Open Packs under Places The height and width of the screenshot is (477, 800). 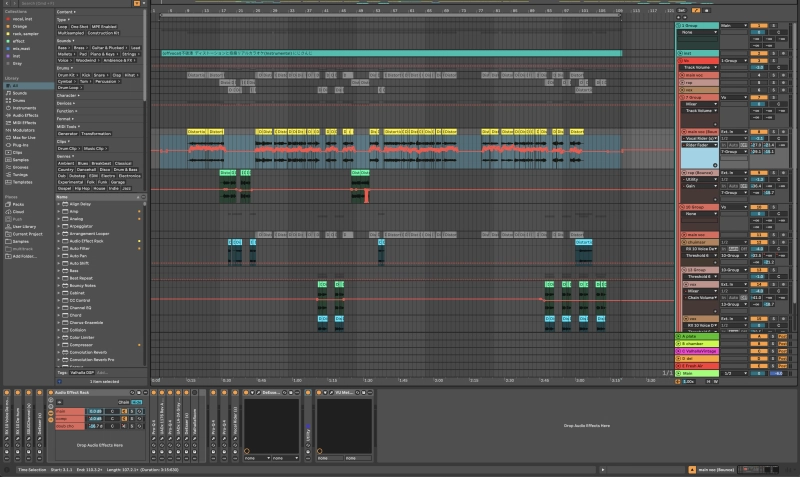(x=19, y=205)
